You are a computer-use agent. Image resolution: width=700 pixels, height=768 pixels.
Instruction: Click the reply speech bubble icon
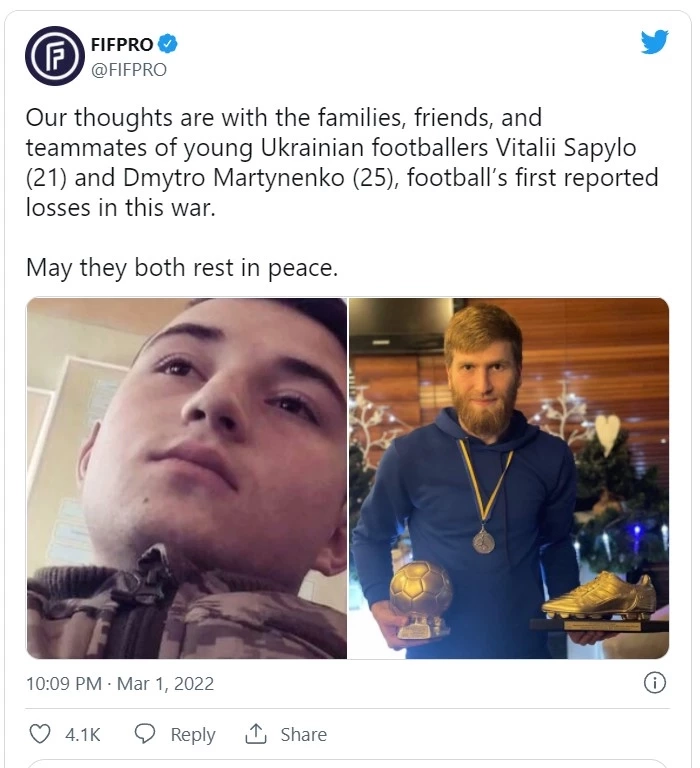point(145,734)
